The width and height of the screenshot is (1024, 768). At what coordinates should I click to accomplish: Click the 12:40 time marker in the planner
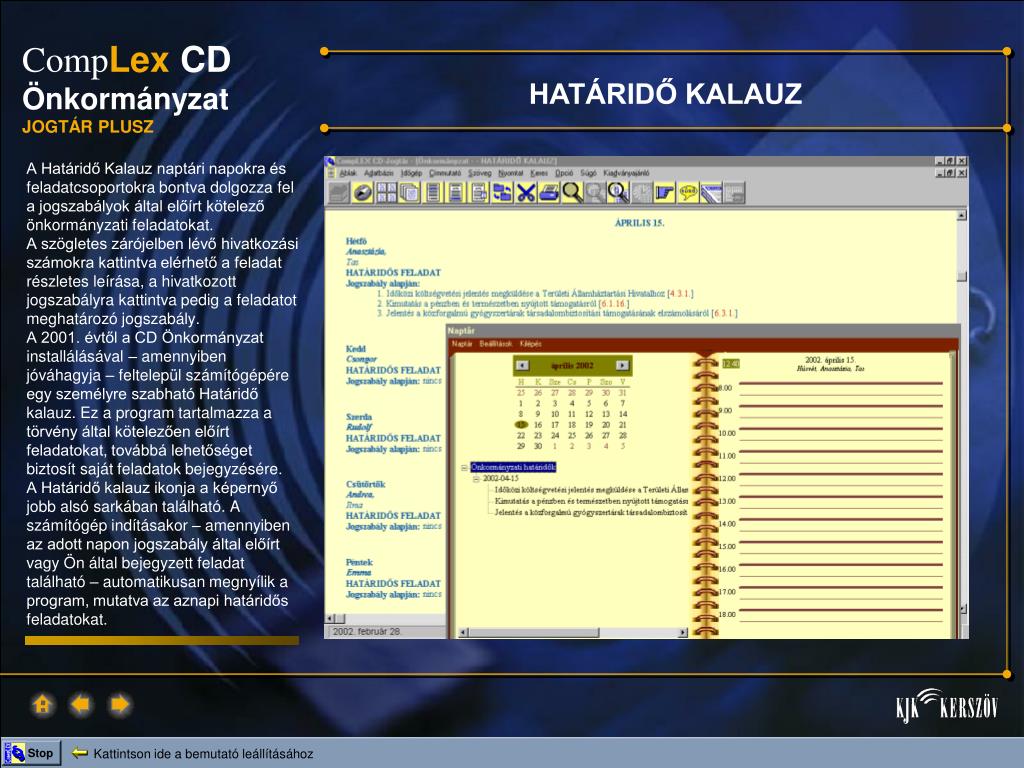tap(731, 364)
